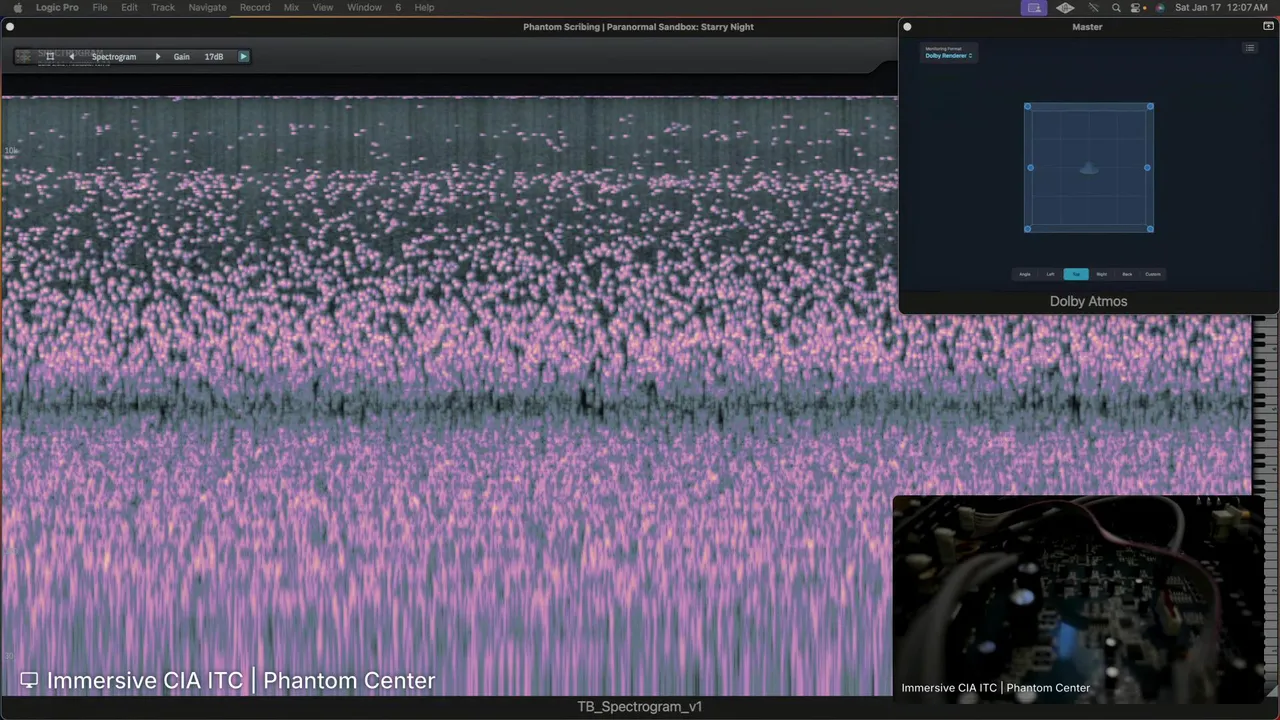The image size is (1280, 720).
Task: Open the File menu
Action: click(x=100, y=7)
